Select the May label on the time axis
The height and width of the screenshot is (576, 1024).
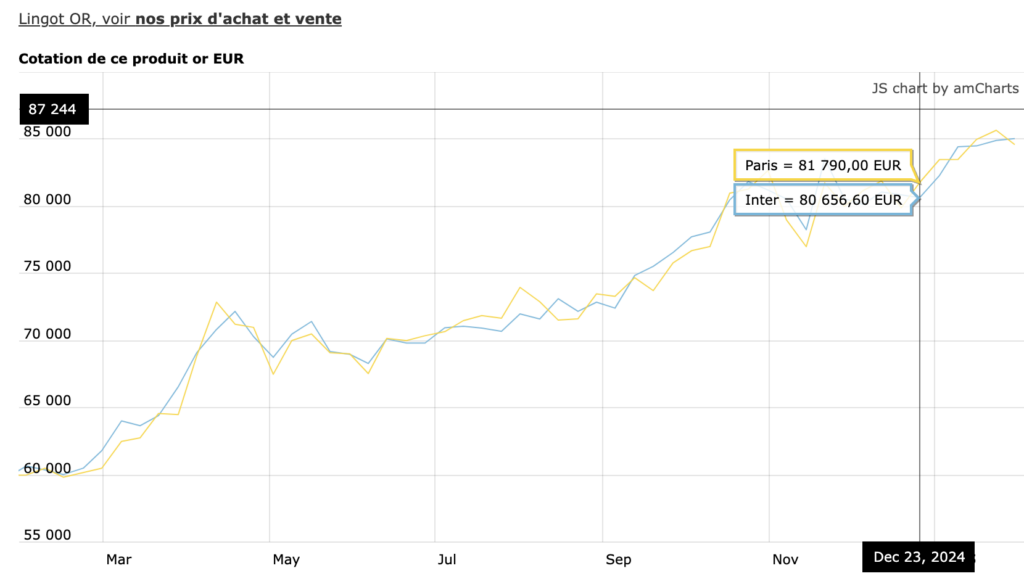(x=286, y=559)
